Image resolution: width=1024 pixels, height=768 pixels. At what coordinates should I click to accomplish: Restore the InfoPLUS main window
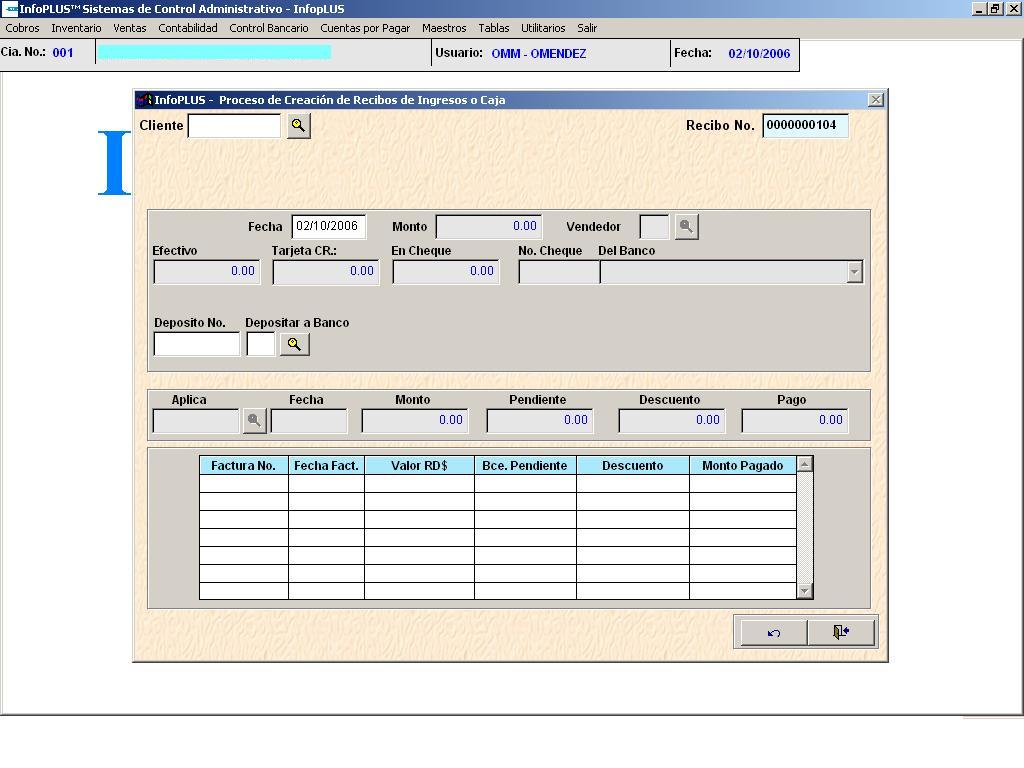point(995,8)
